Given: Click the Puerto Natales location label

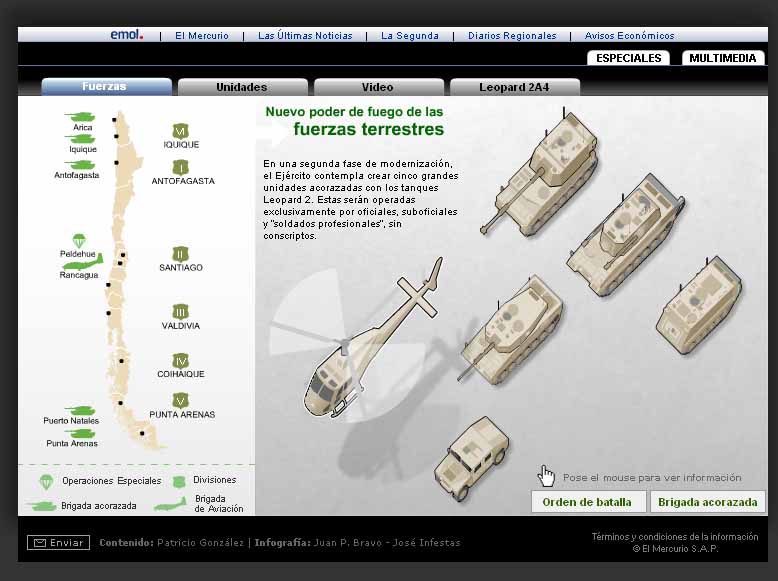Looking at the screenshot, I should 71,421.
